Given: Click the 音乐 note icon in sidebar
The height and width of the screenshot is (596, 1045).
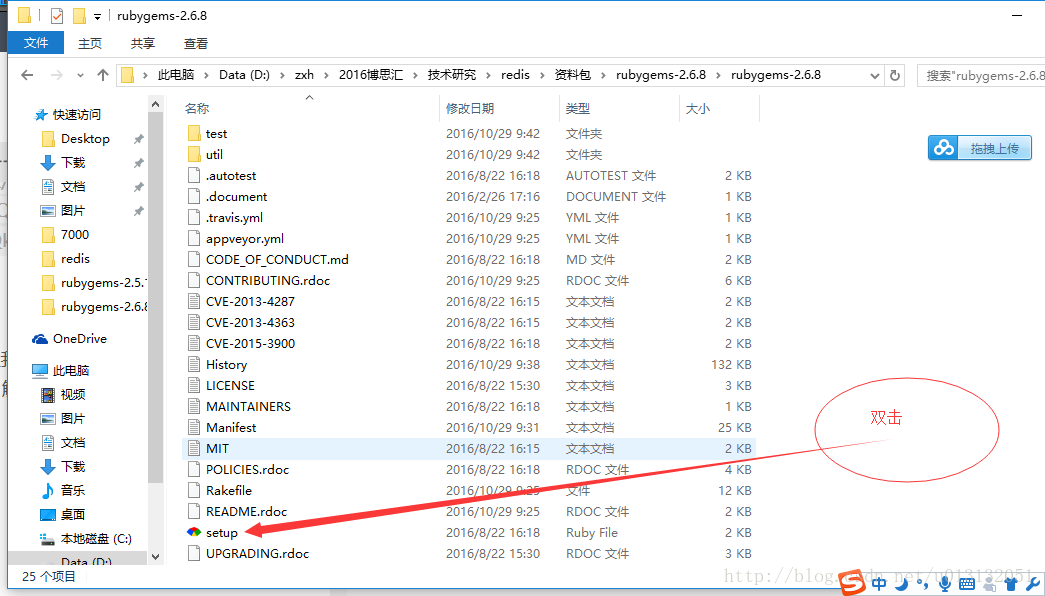Looking at the screenshot, I should [x=48, y=491].
